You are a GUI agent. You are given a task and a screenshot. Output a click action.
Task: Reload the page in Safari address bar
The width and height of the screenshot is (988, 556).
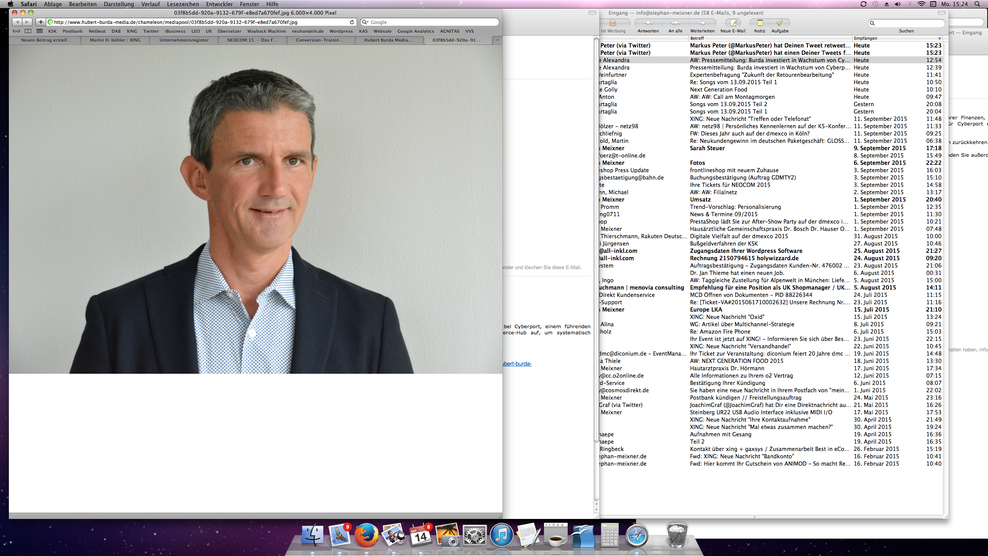pos(352,22)
